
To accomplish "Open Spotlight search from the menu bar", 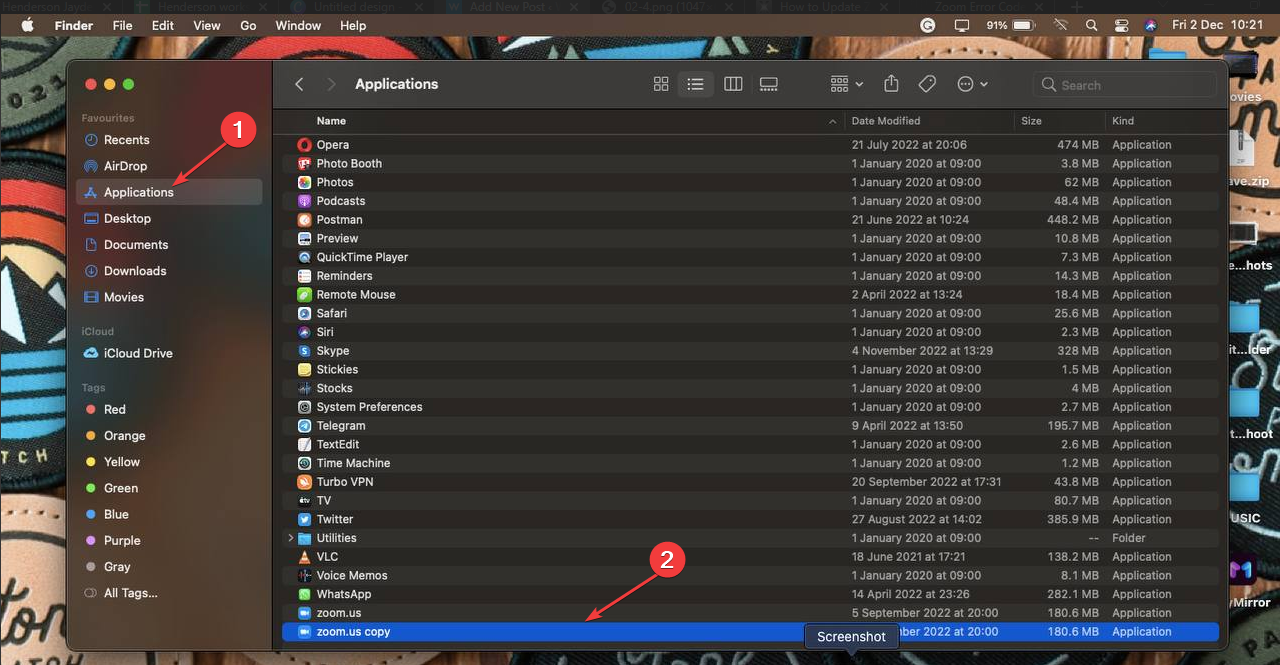I will tap(1091, 25).
